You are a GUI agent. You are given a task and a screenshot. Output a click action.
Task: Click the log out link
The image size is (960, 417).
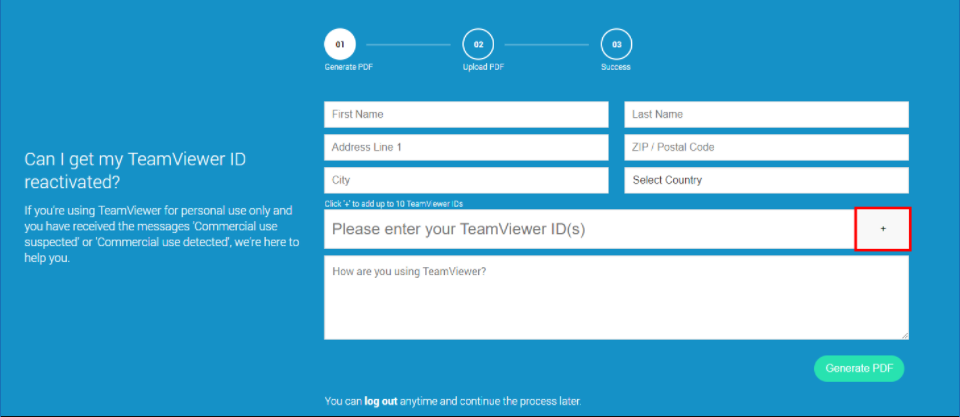381,402
